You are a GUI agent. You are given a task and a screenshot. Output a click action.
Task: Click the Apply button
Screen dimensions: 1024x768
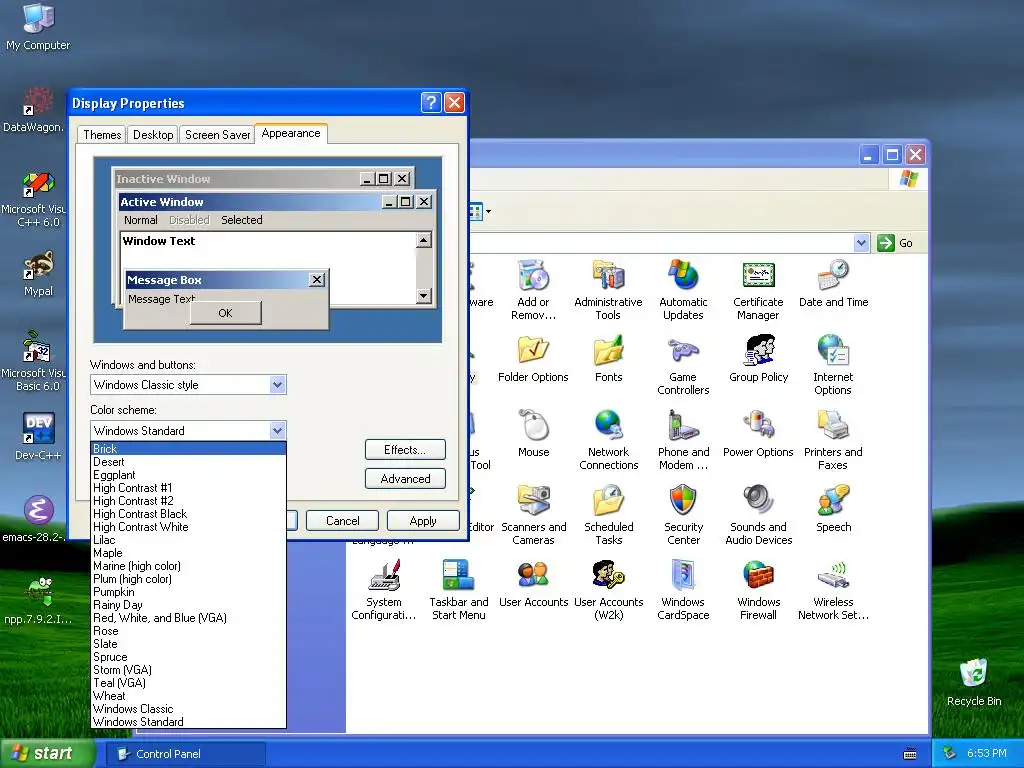tap(423, 520)
